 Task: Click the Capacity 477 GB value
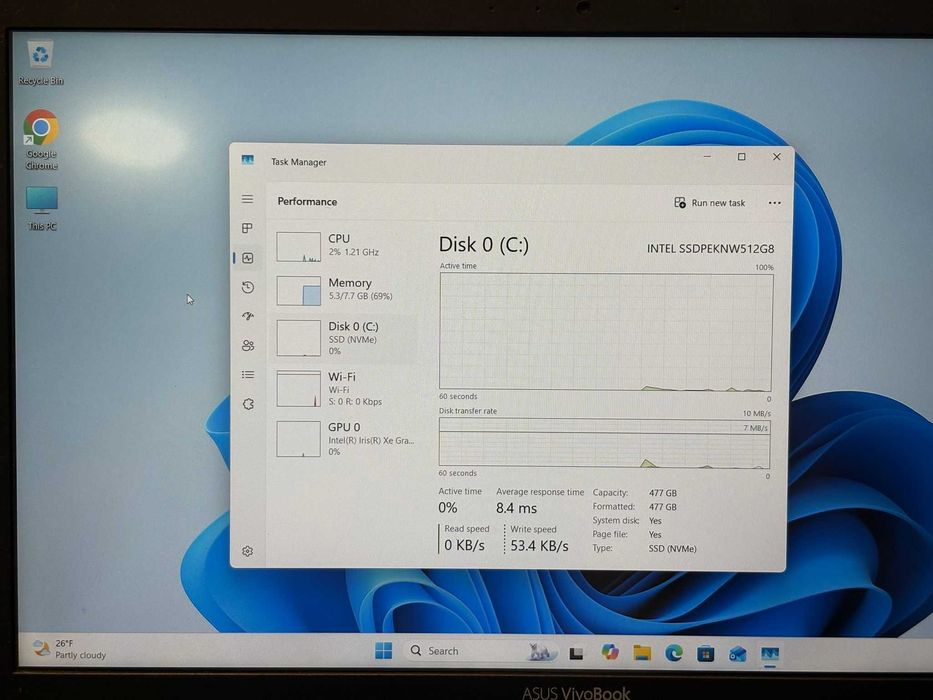coord(663,493)
